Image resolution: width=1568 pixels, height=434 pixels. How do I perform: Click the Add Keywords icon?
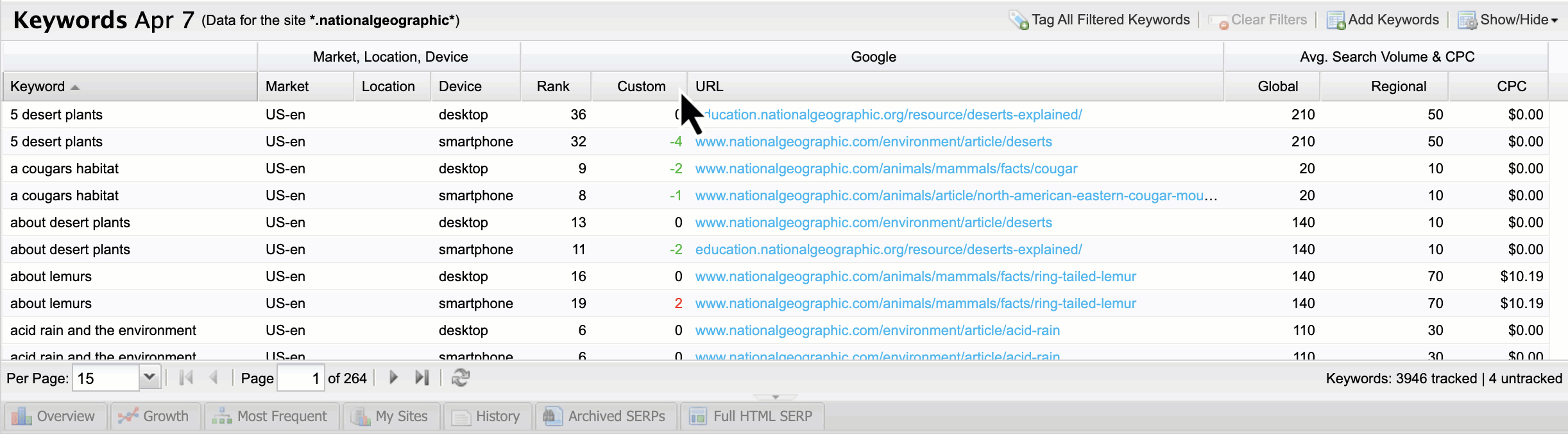pos(1336,21)
